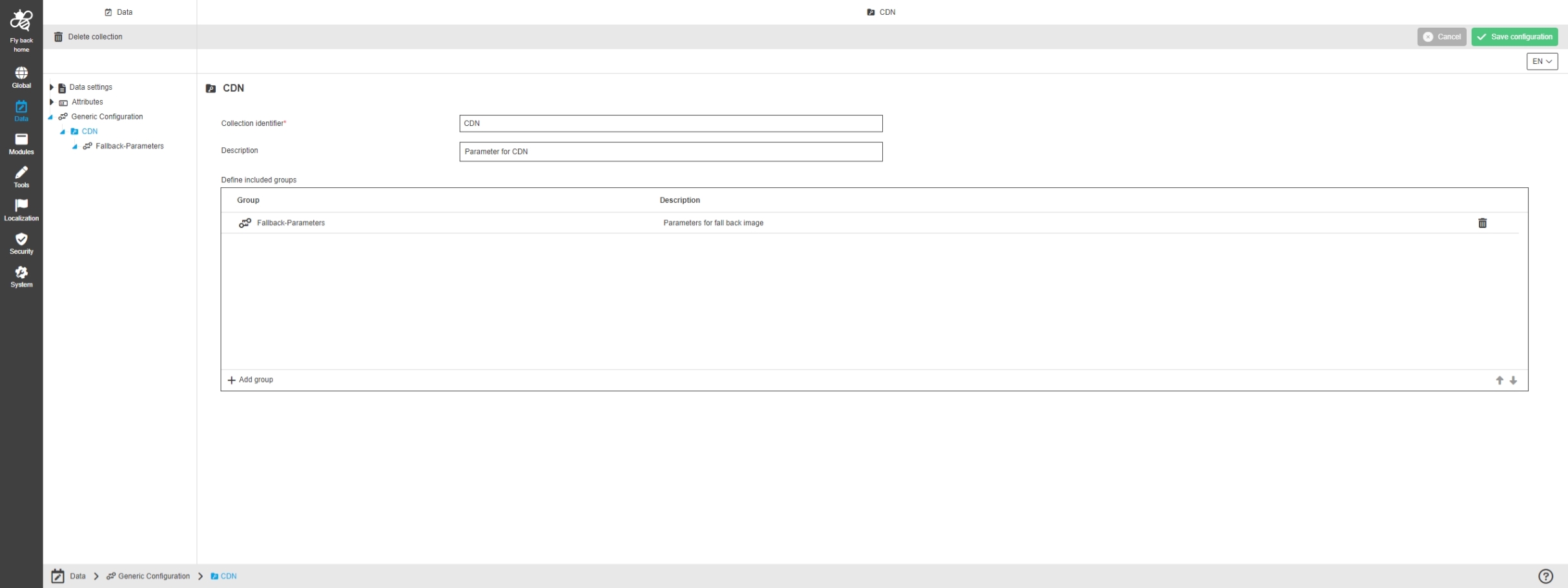Click Save configuration button
This screenshot has width=1568, height=588.
[1514, 37]
